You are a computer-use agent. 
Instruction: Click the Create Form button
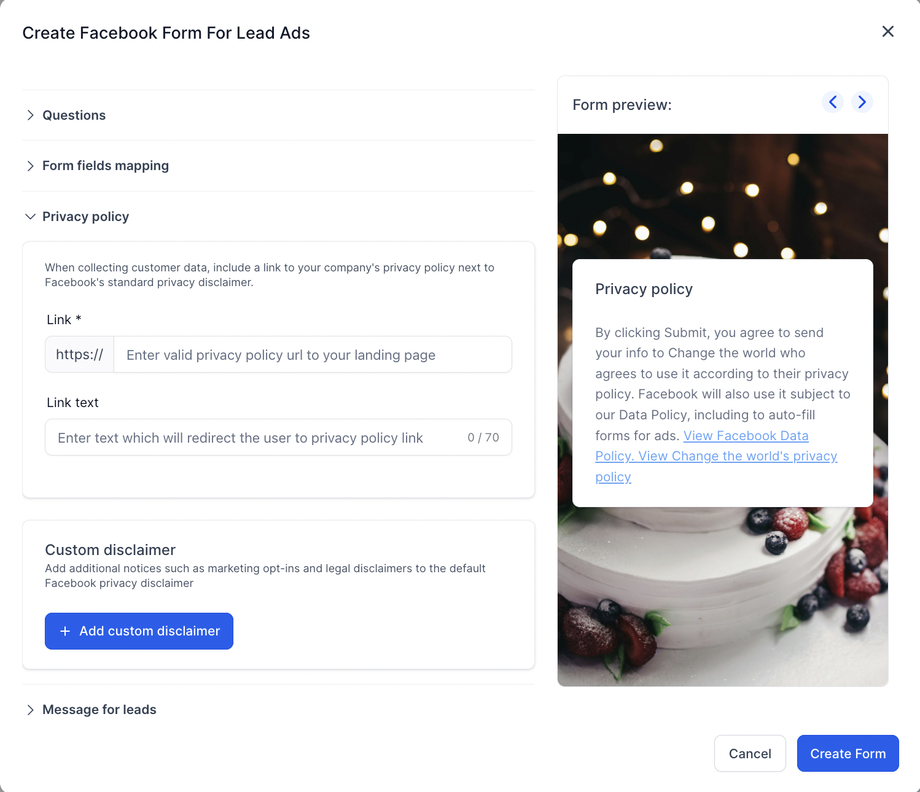(848, 754)
